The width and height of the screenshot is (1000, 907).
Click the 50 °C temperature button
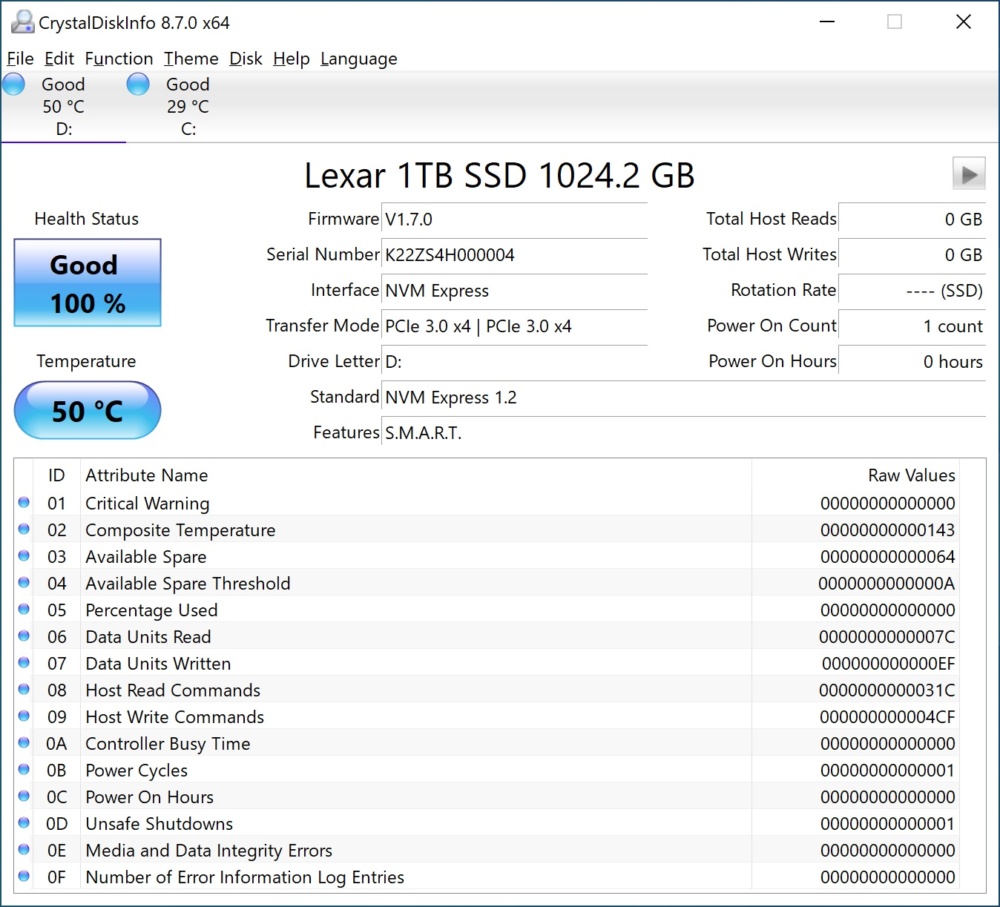87,410
